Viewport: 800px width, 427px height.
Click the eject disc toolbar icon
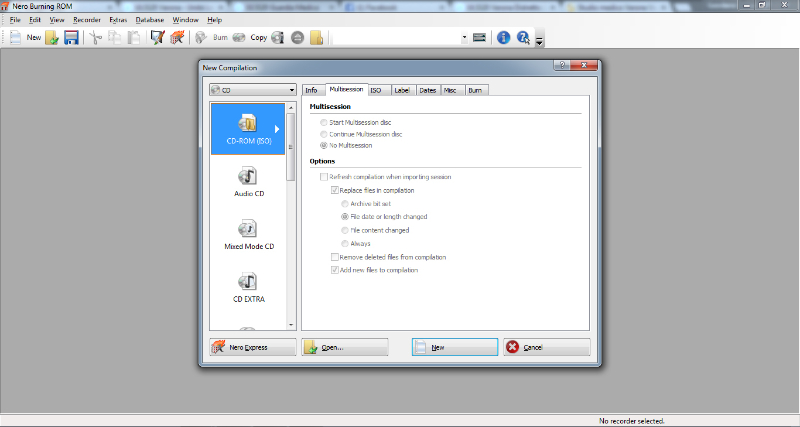click(298, 38)
